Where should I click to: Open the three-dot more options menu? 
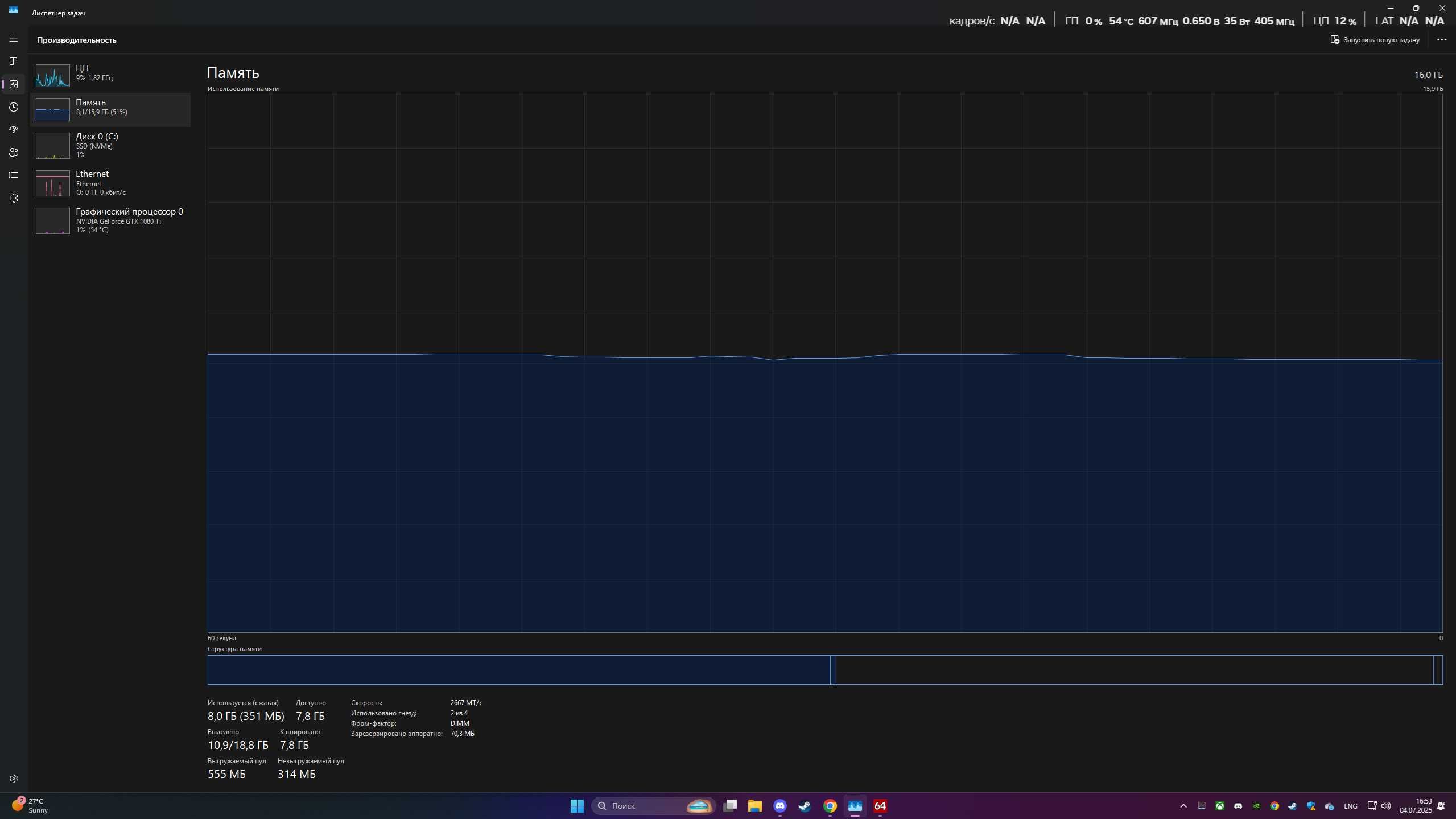1441,40
